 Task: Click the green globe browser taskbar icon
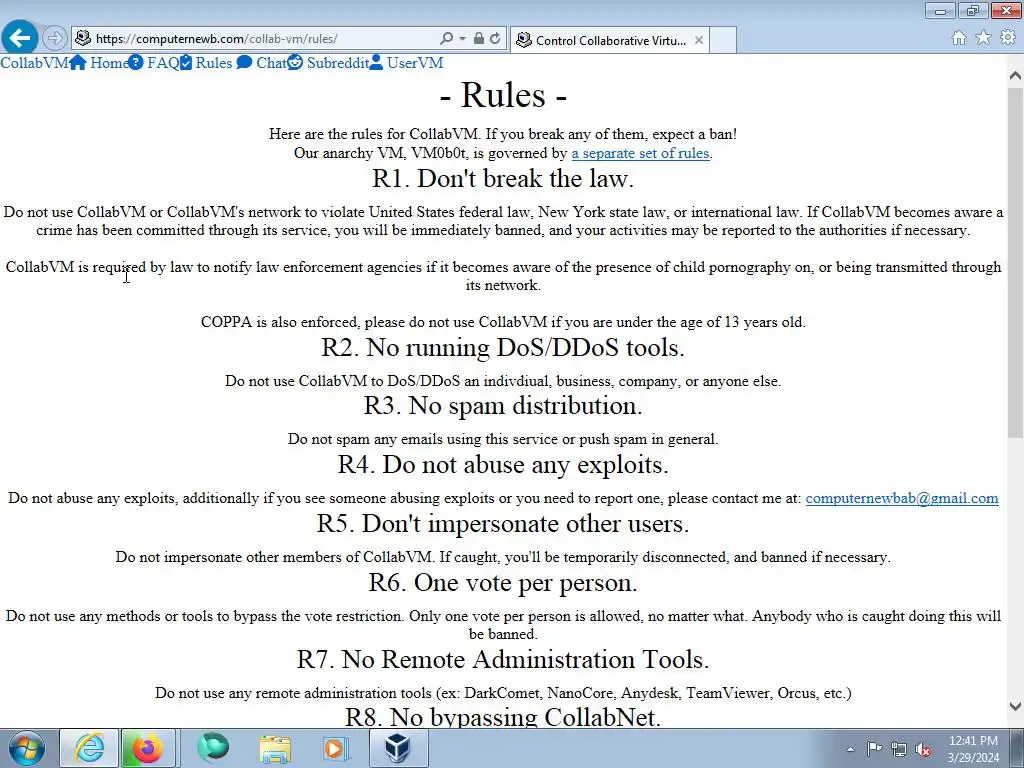pyautogui.click(x=214, y=748)
